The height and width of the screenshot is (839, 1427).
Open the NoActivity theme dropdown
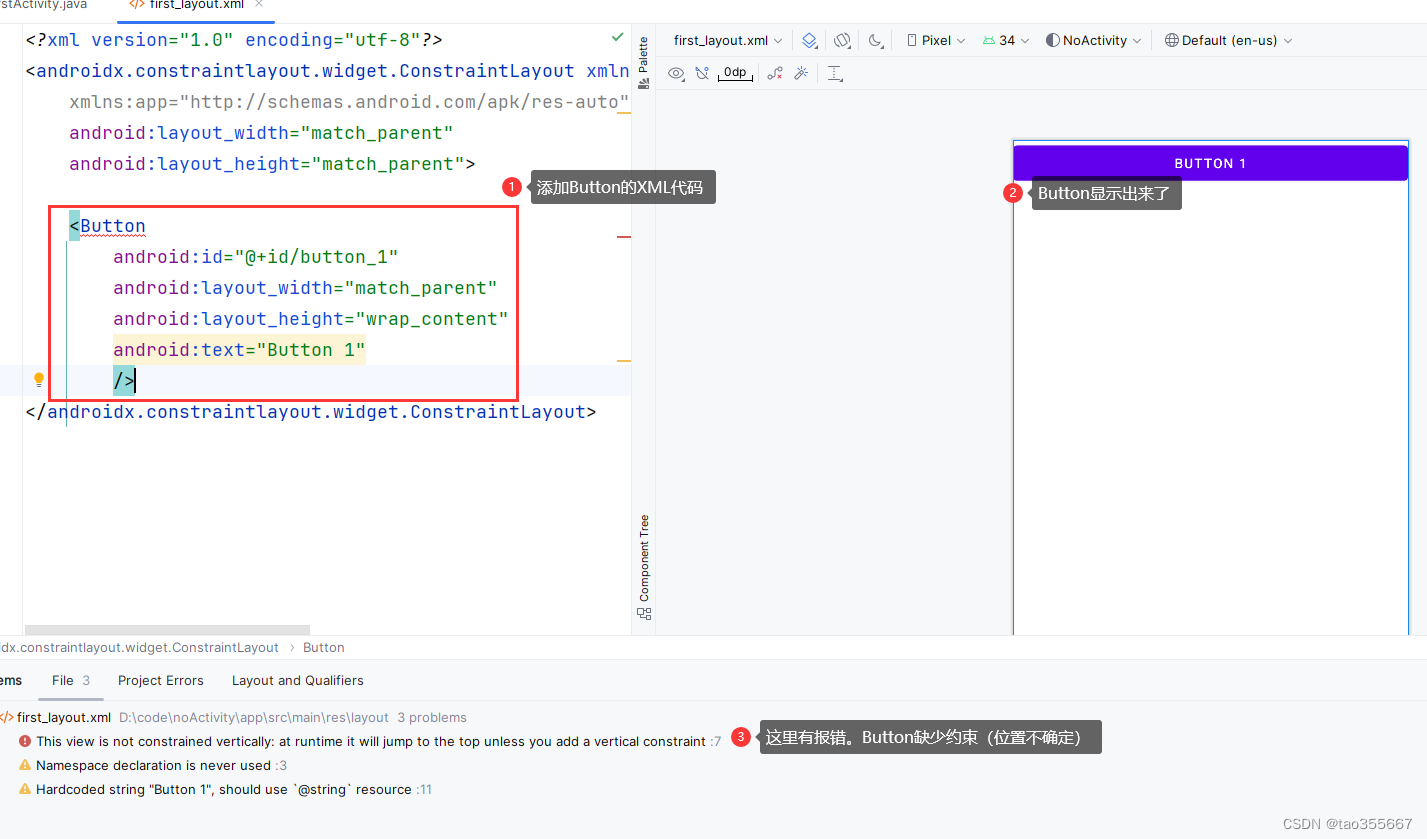pyautogui.click(x=1093, y=41)
